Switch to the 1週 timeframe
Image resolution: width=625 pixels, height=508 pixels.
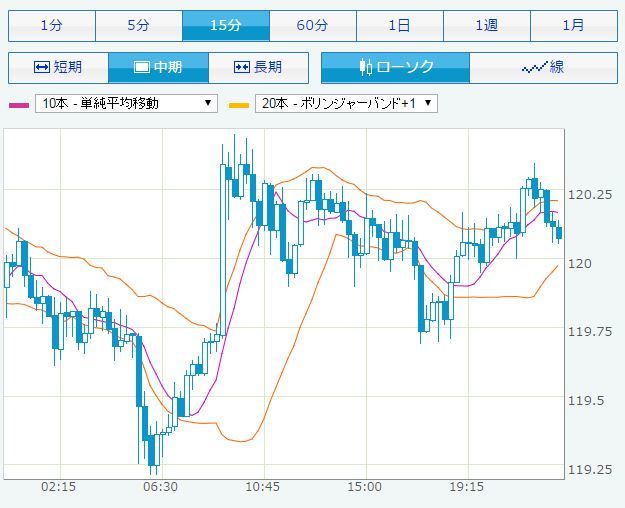tap(487, 26)
